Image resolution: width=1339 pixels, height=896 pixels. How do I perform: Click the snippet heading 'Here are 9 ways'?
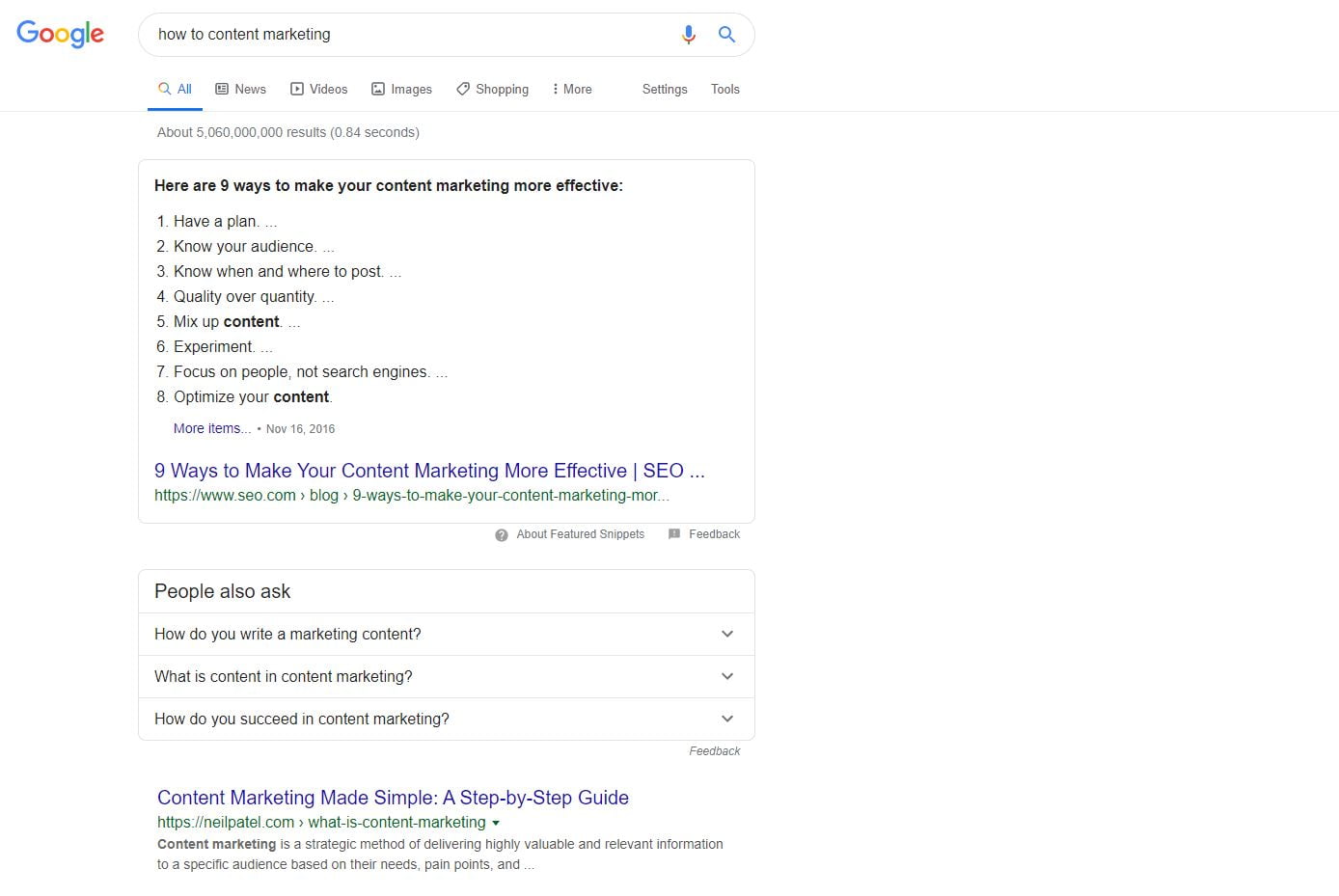click(x=389, y=185)
